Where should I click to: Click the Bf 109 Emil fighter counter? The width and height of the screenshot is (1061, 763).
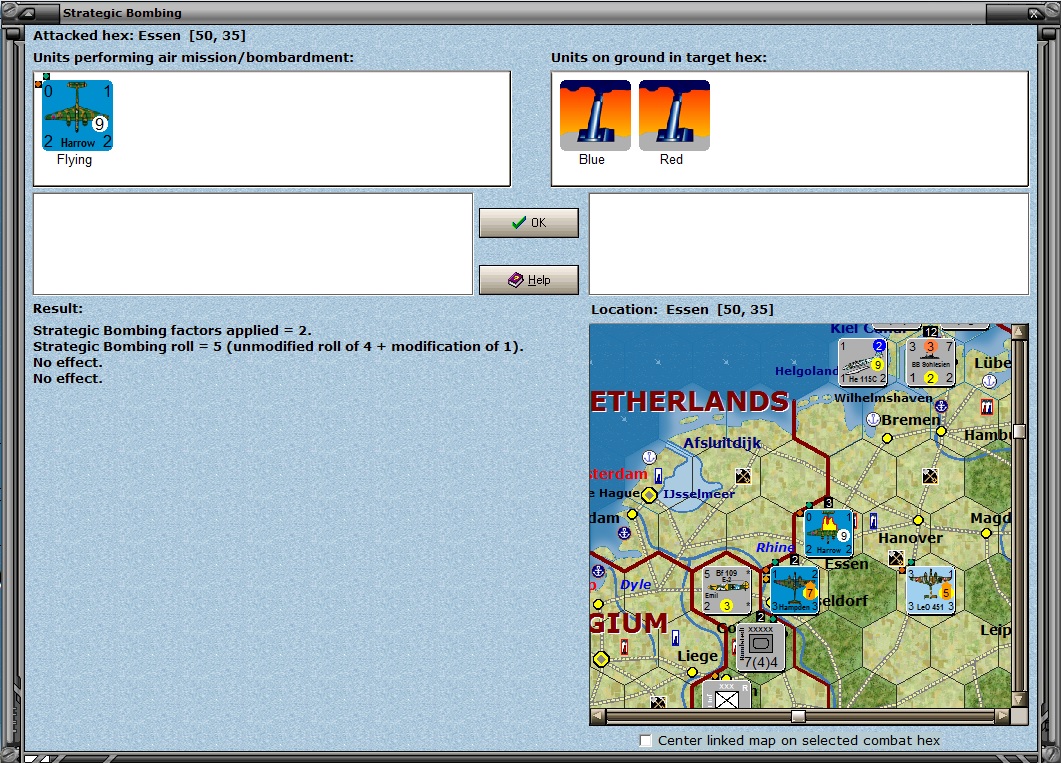coord(727,590)
